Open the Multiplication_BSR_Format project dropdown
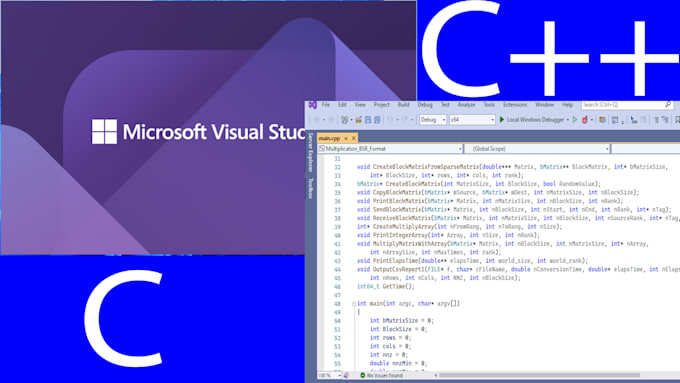Screen dimensions: 680x383 coord(390,149)
